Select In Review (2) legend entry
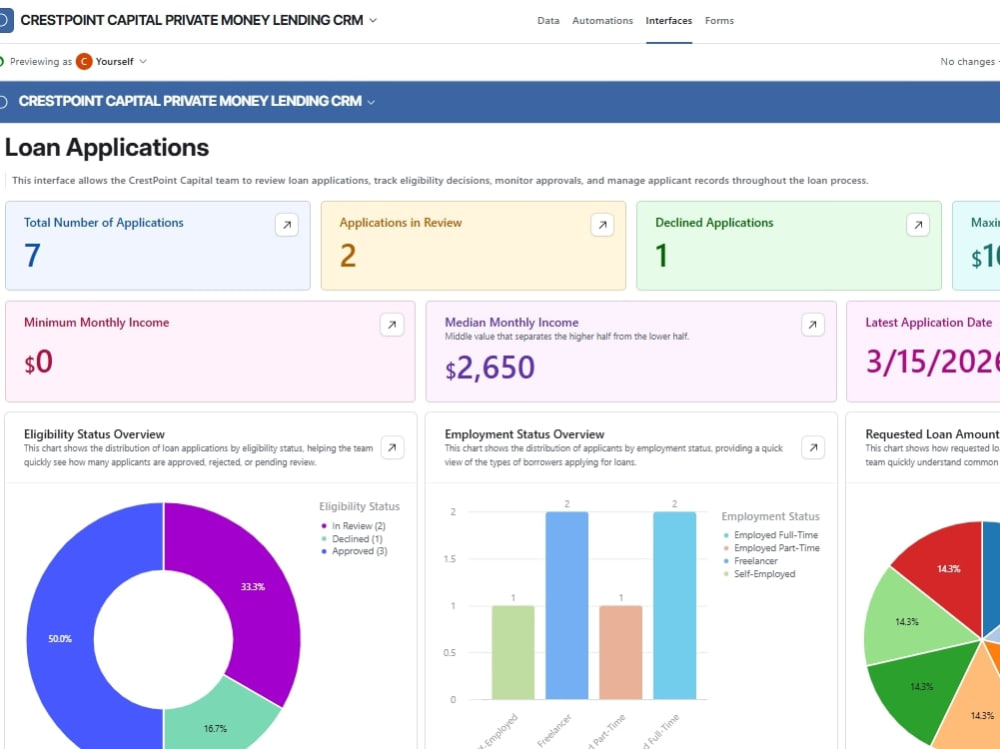Image resolution: width=1000 pixels, height=749 pixels. pos(354,526)
